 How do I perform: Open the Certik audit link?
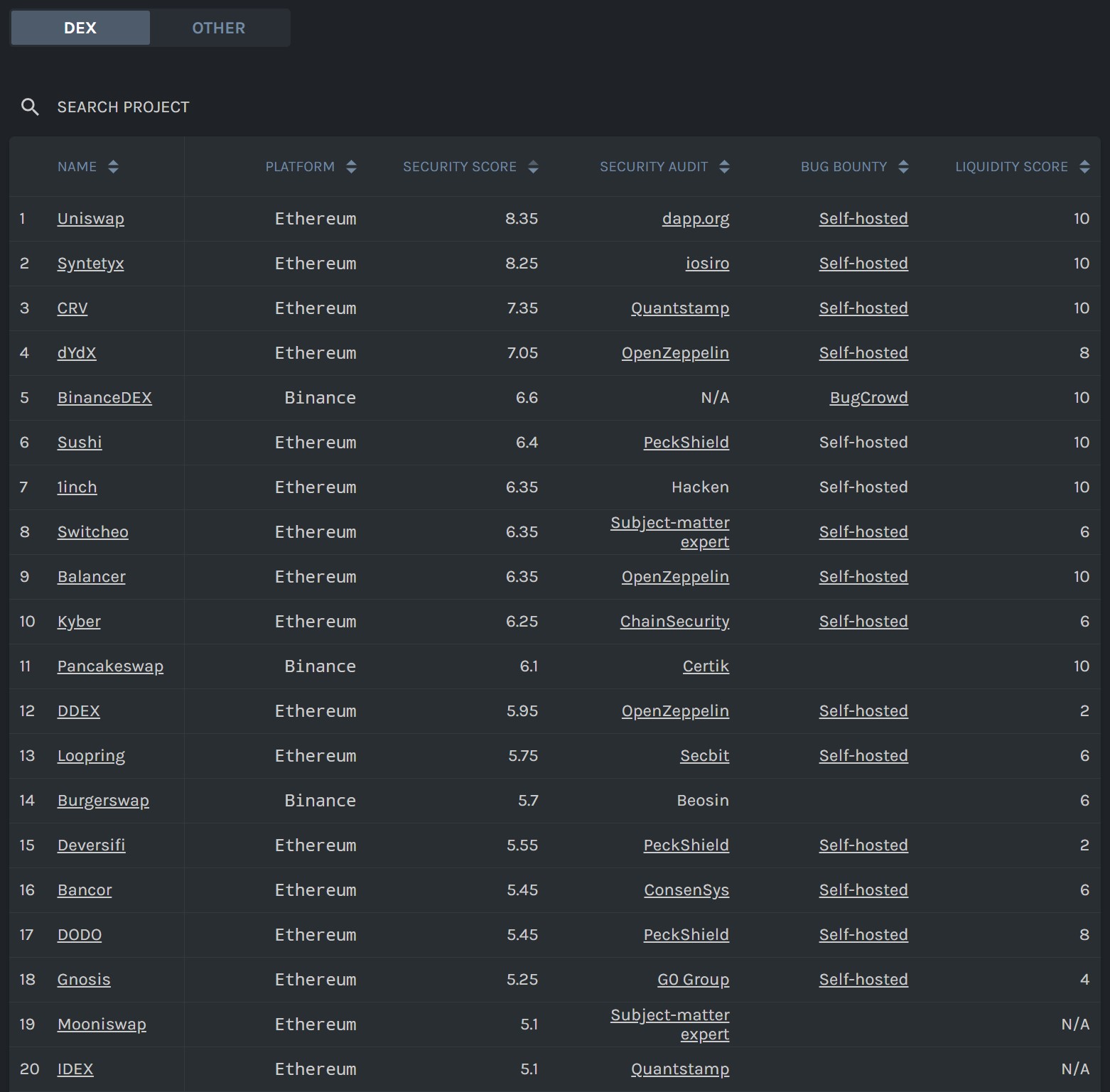tap(706, 666)
